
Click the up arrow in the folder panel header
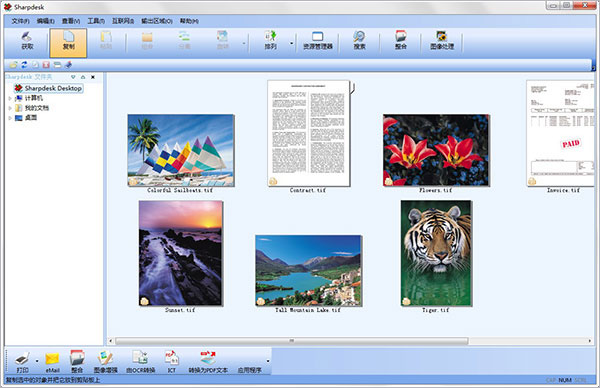[x=83, y=77]
